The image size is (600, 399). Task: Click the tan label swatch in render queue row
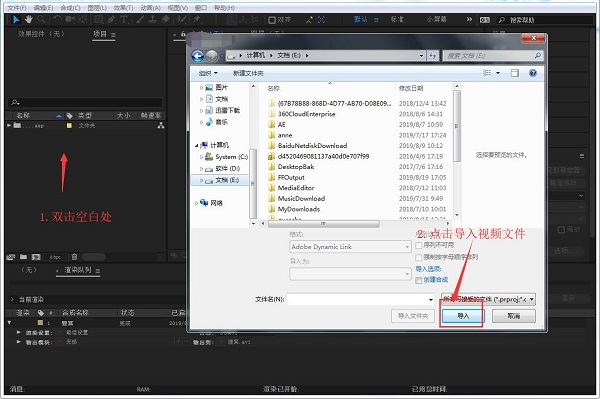click(x=41, y=323)
